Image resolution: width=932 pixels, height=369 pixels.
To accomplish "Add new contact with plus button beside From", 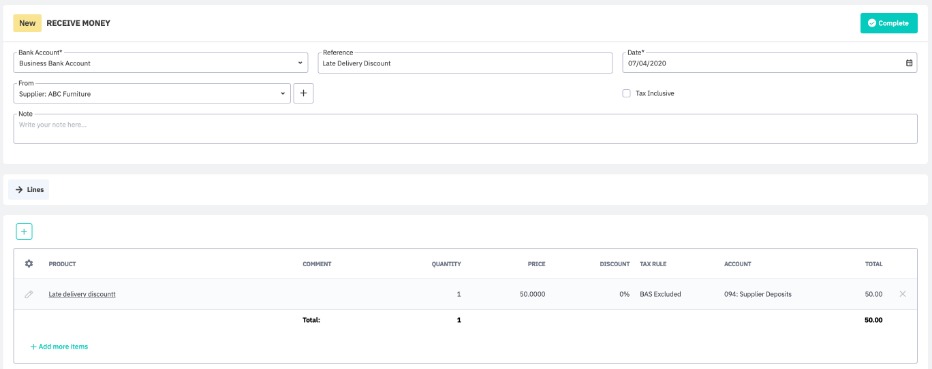I will tap(303, 94).
